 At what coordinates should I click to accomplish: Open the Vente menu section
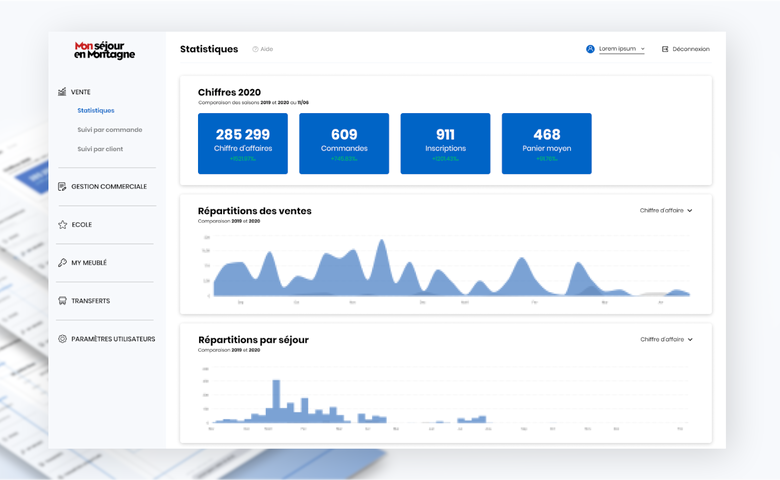[81, 92]
